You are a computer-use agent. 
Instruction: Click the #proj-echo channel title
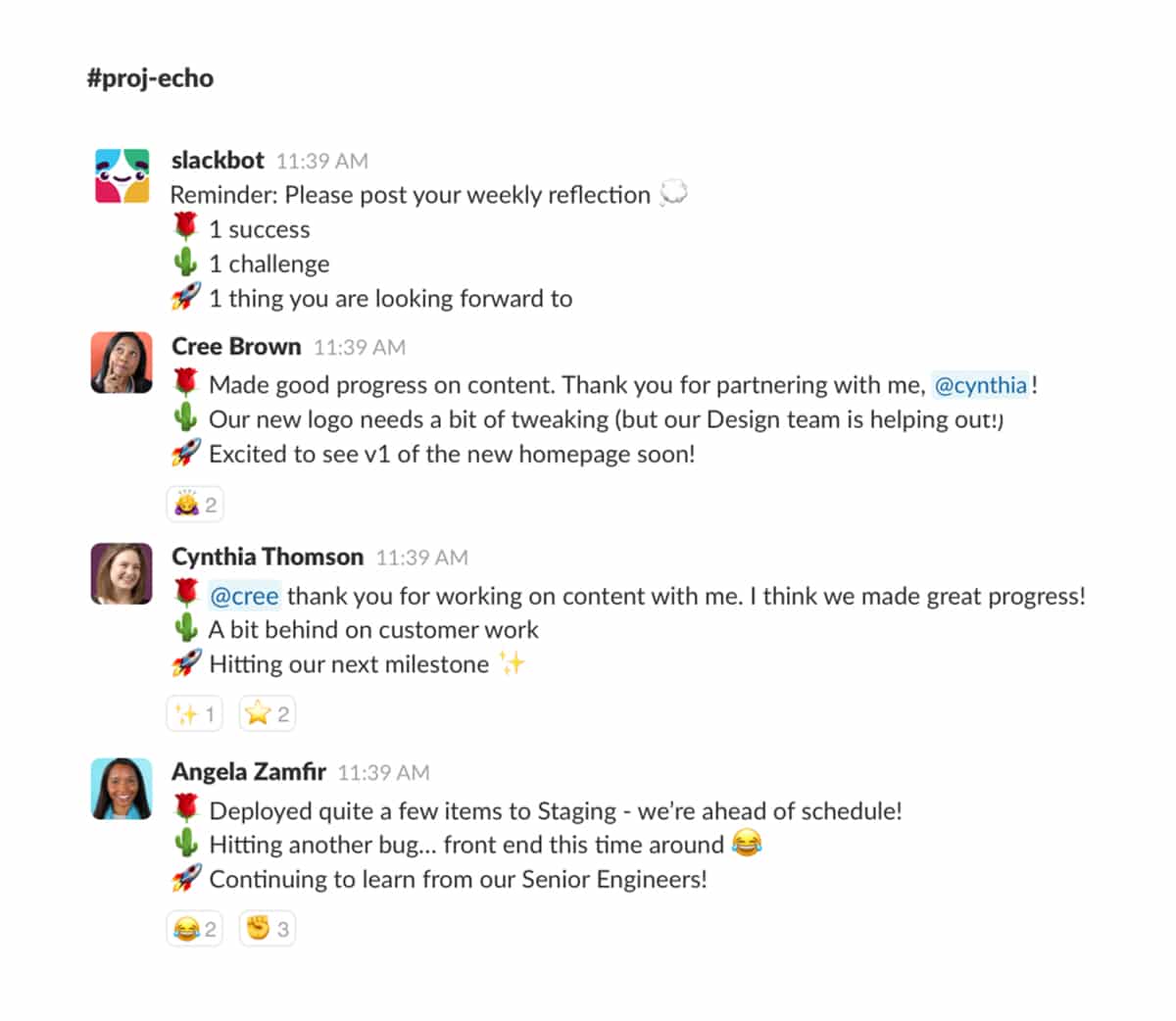(x=150, y=78)
